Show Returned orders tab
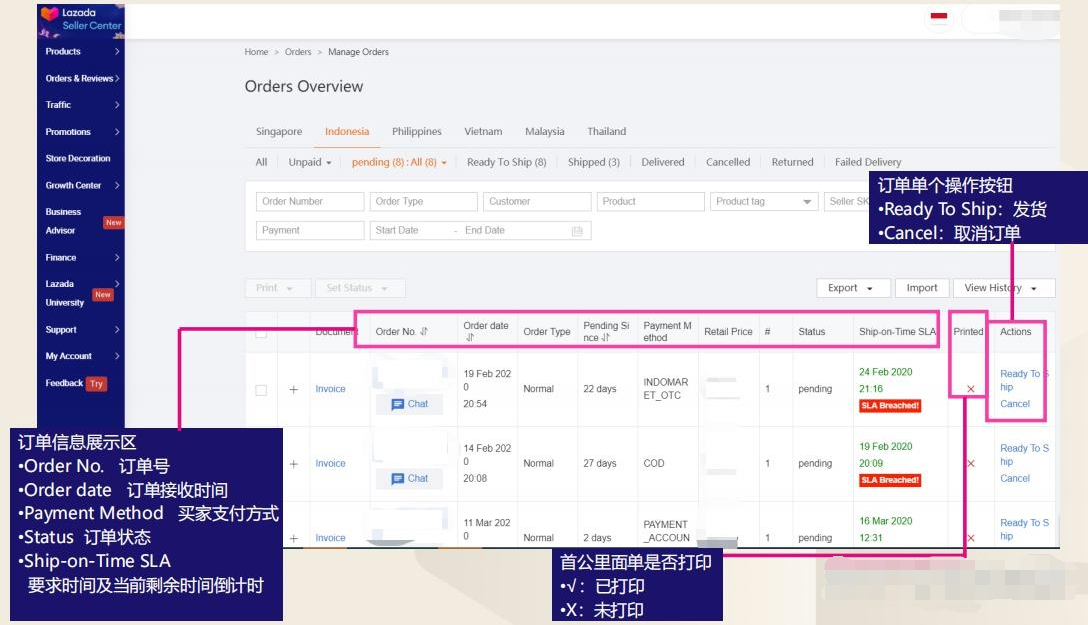1088x625 pixels. coord(792,162)
